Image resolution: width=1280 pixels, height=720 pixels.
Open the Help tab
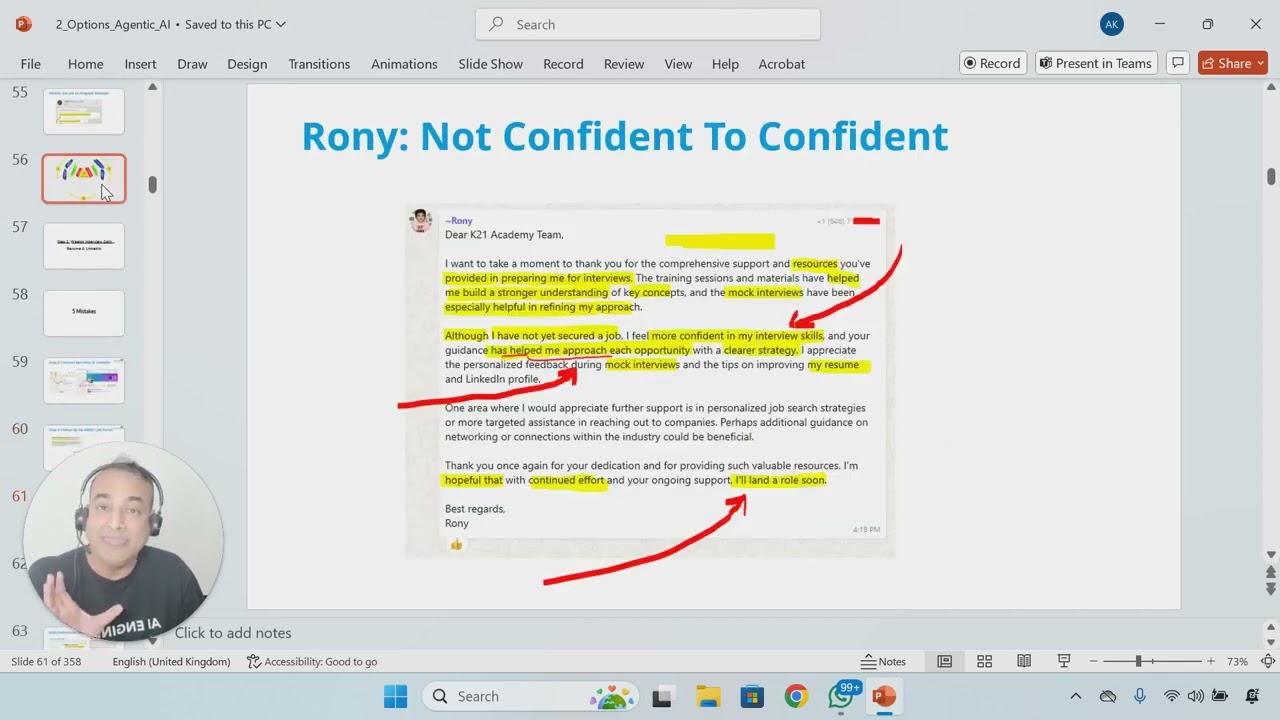pos(725,64)
